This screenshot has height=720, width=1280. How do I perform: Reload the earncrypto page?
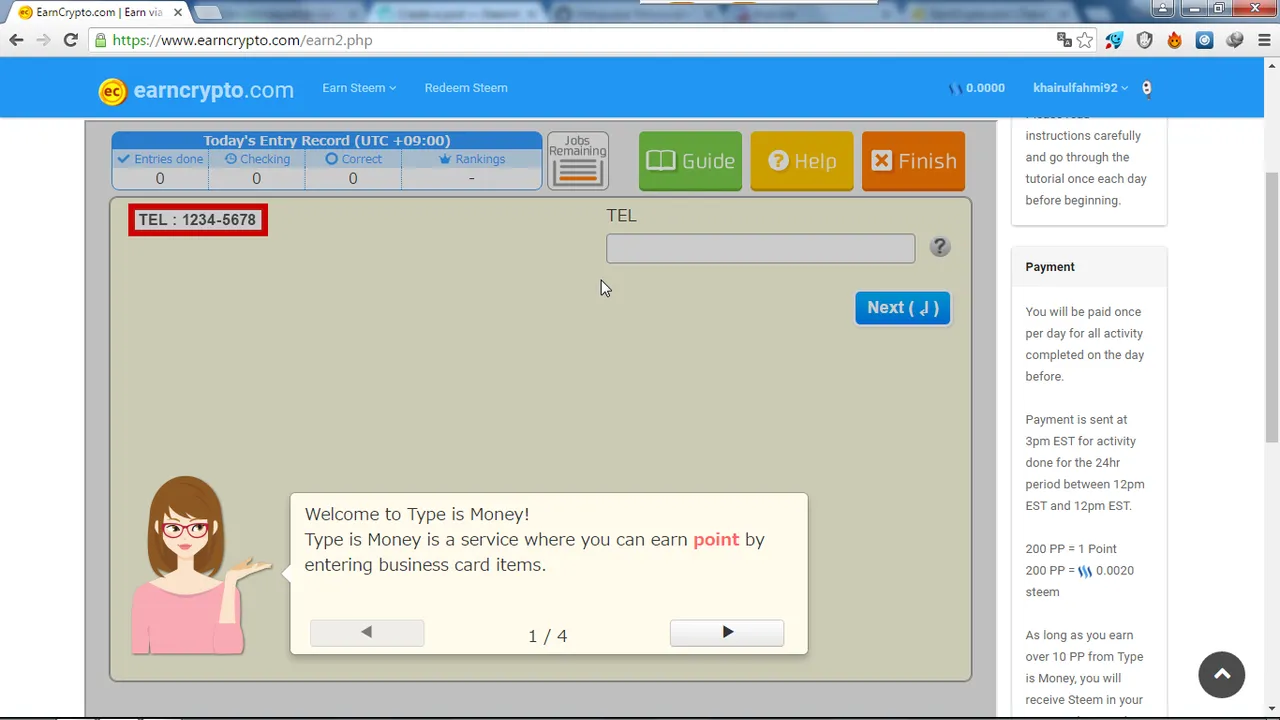pyautogui.click(x=70, y=40)
